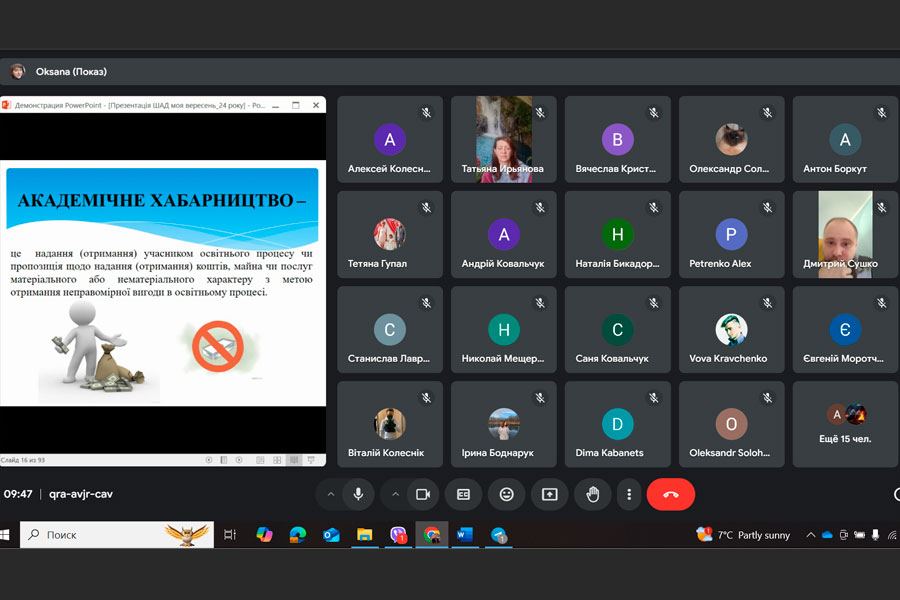
Task: Click Oksana presenter avatar
Action: (18, 71)
